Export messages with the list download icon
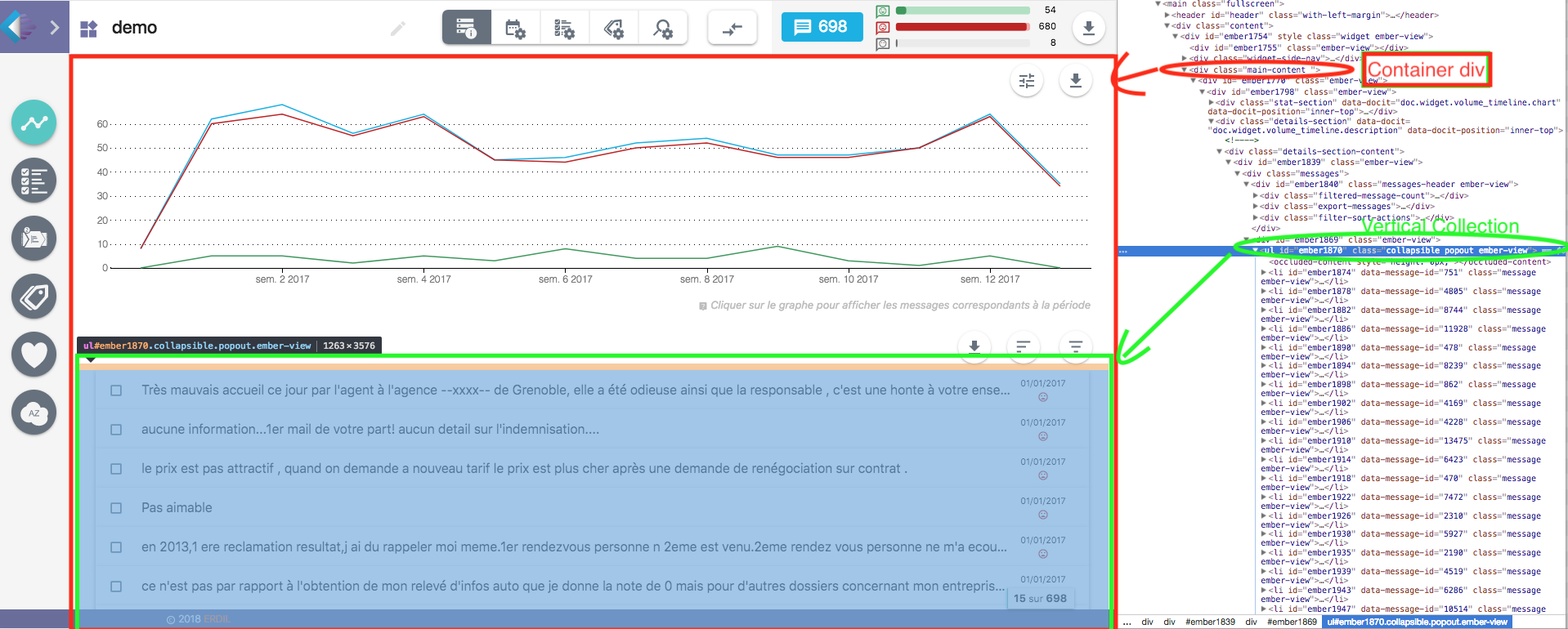This screenshot has width=1568, height=629. coord(974,346)
